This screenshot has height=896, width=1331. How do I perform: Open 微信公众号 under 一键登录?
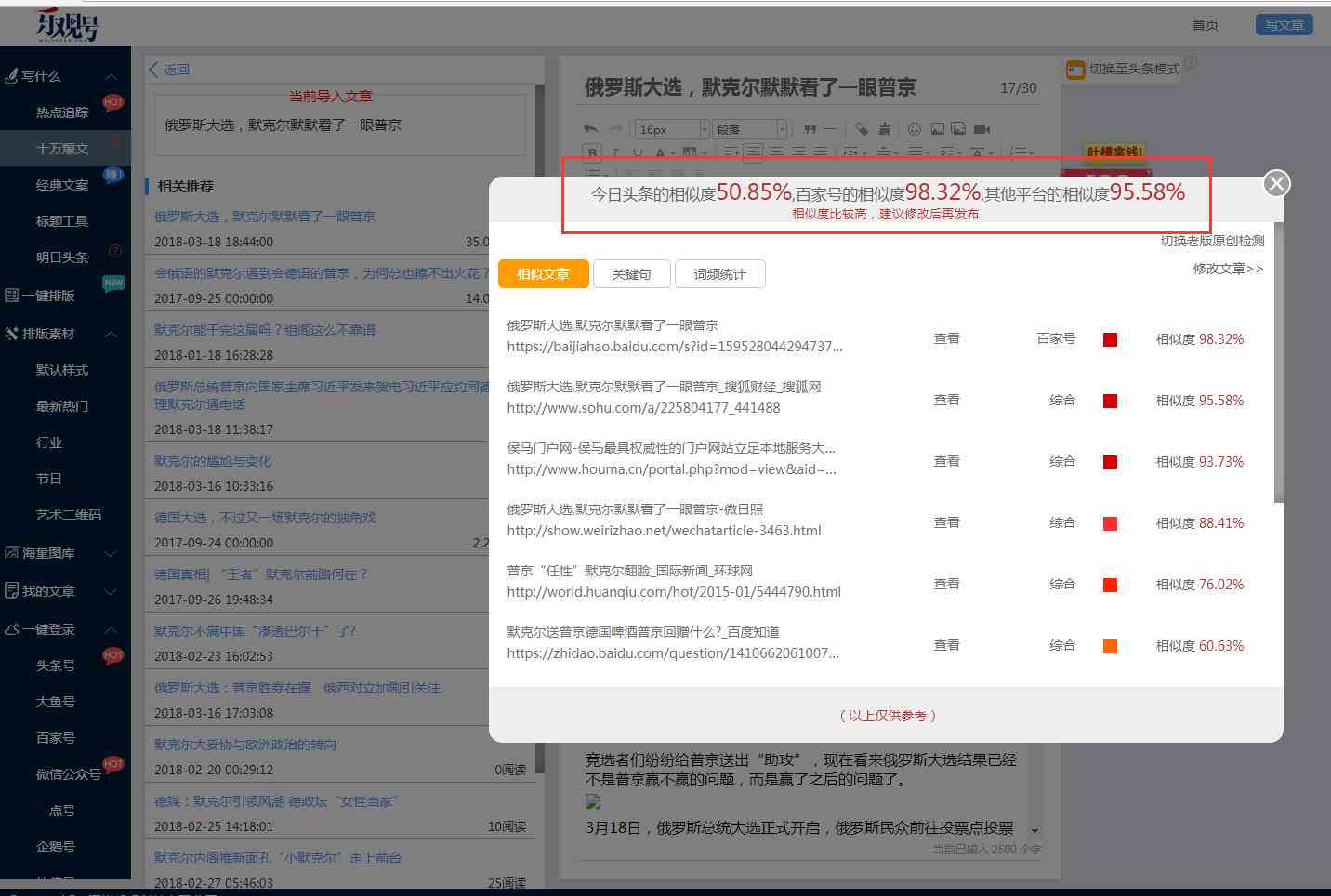pyautogui.click(x=68, y=774)
